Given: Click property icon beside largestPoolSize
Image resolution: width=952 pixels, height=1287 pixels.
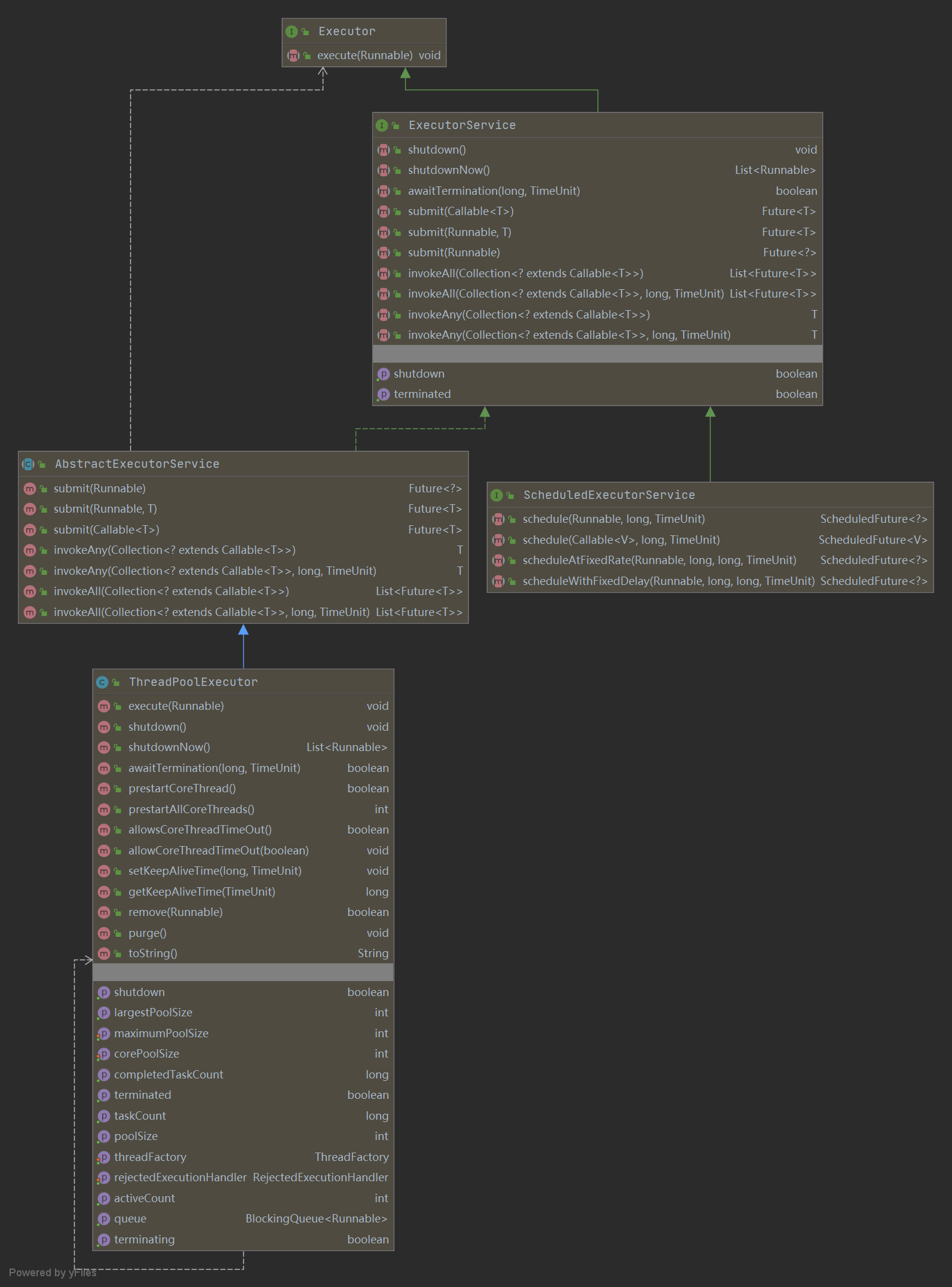Looking at the screenshot, I should [104, 1013].
